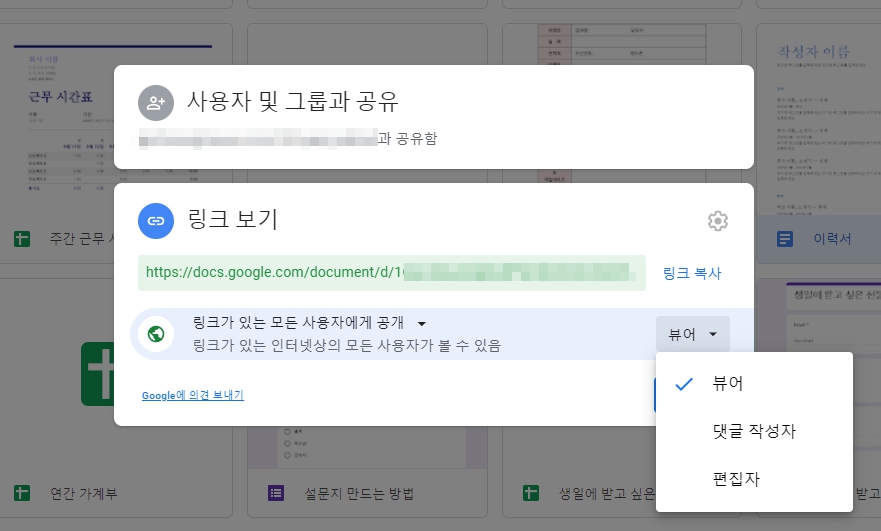The width and height of the screenshot is (881, 531).
Task: Click the add-person share icon
Action: (x=156, y=103)
